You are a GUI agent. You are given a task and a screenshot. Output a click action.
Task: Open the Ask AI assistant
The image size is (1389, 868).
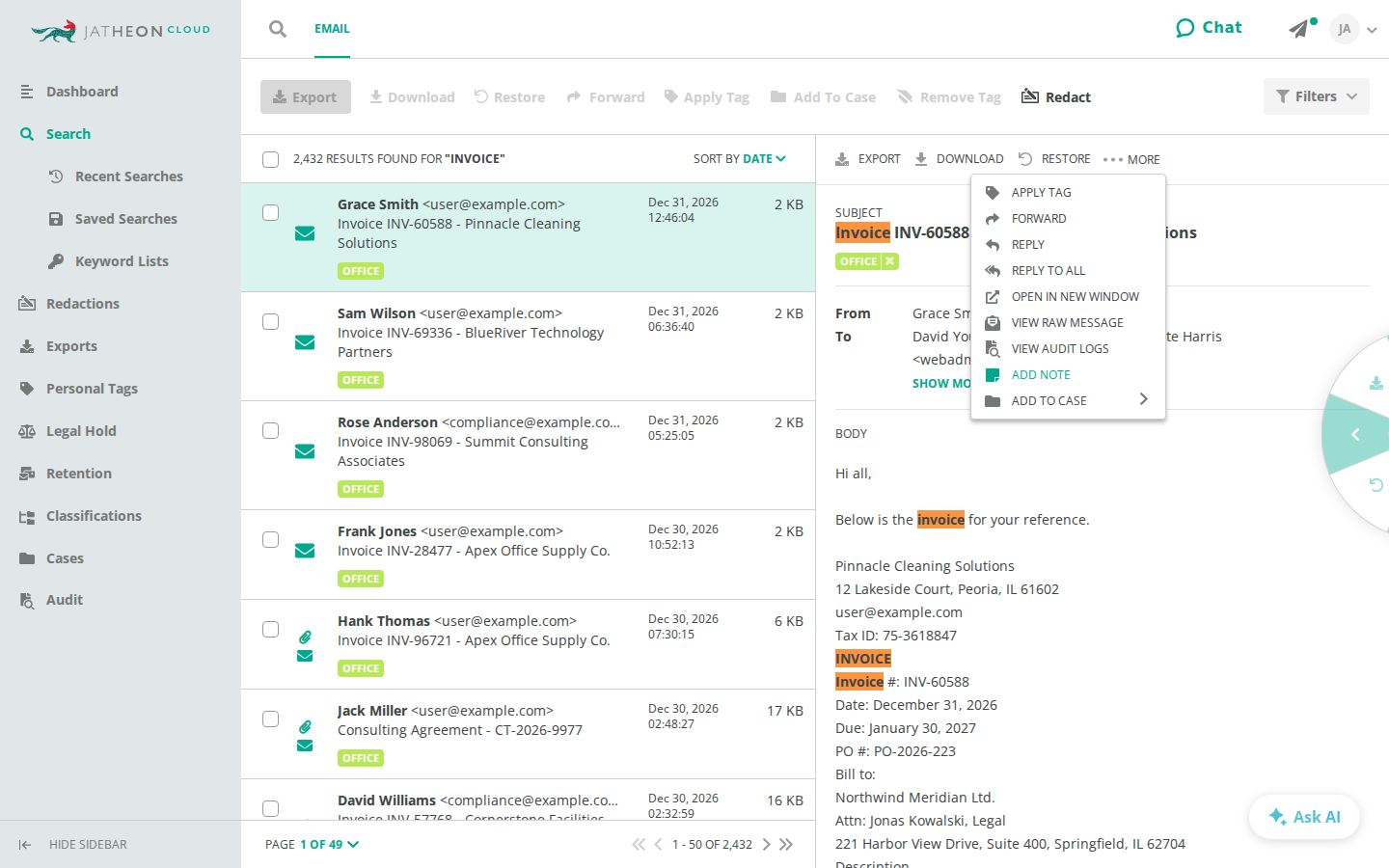(1305, 817)
